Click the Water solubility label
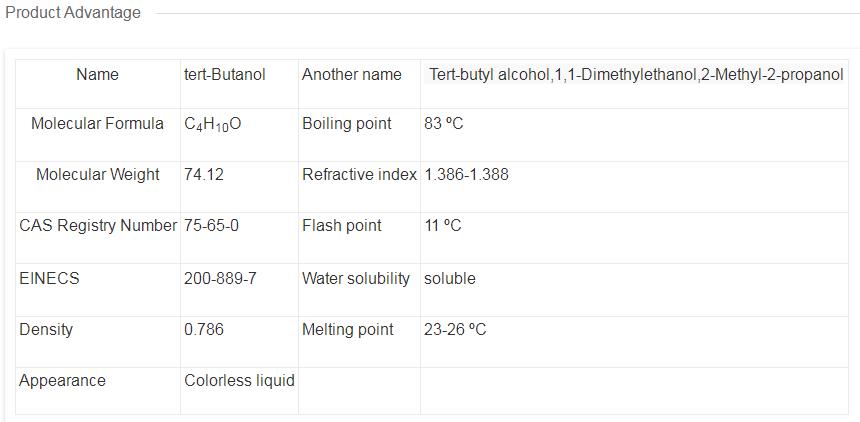860x422 pixels. pos(356,278)
